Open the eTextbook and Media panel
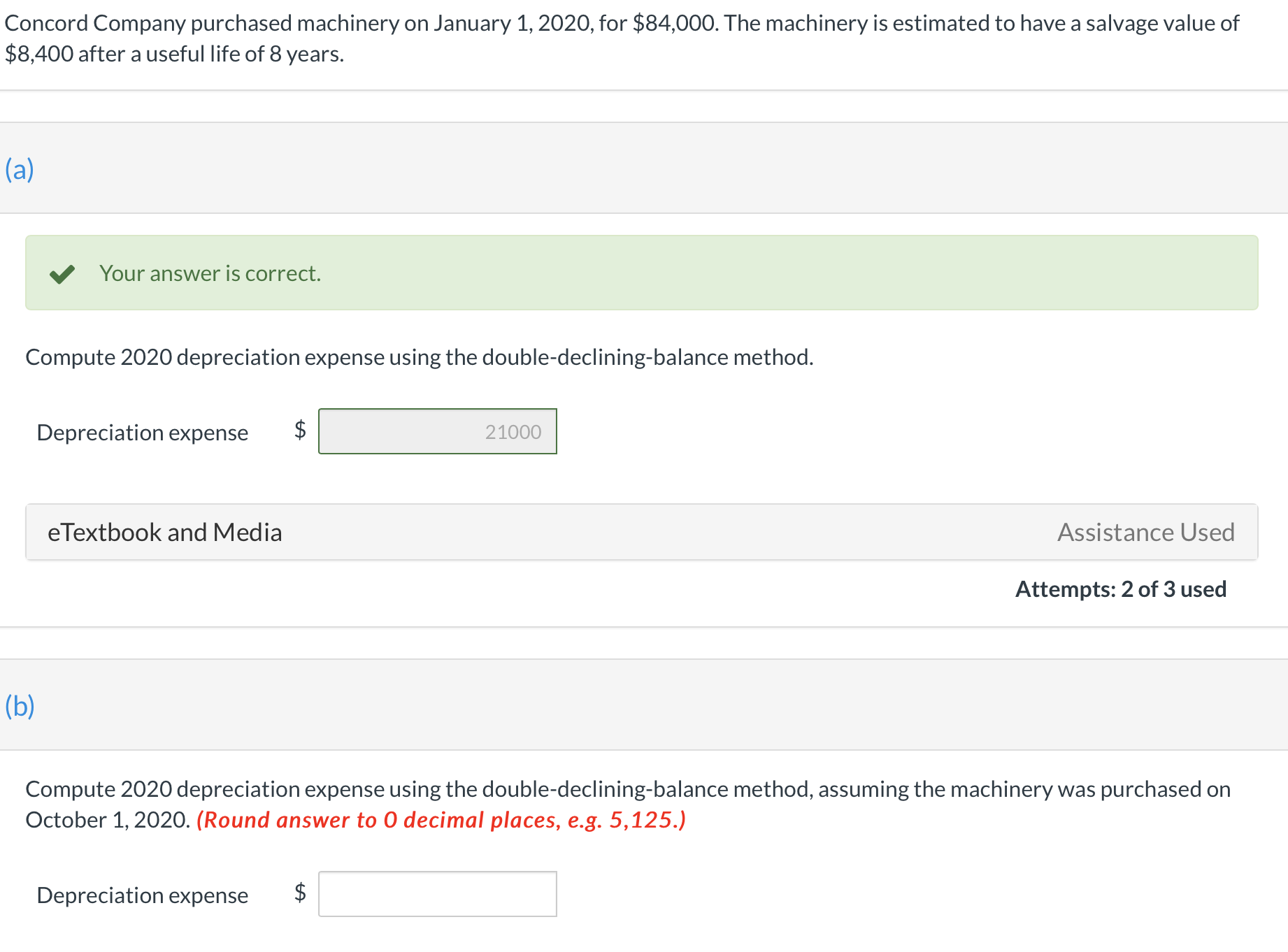Viewport: 1288px width, 952px height. [x=165, y=533]
